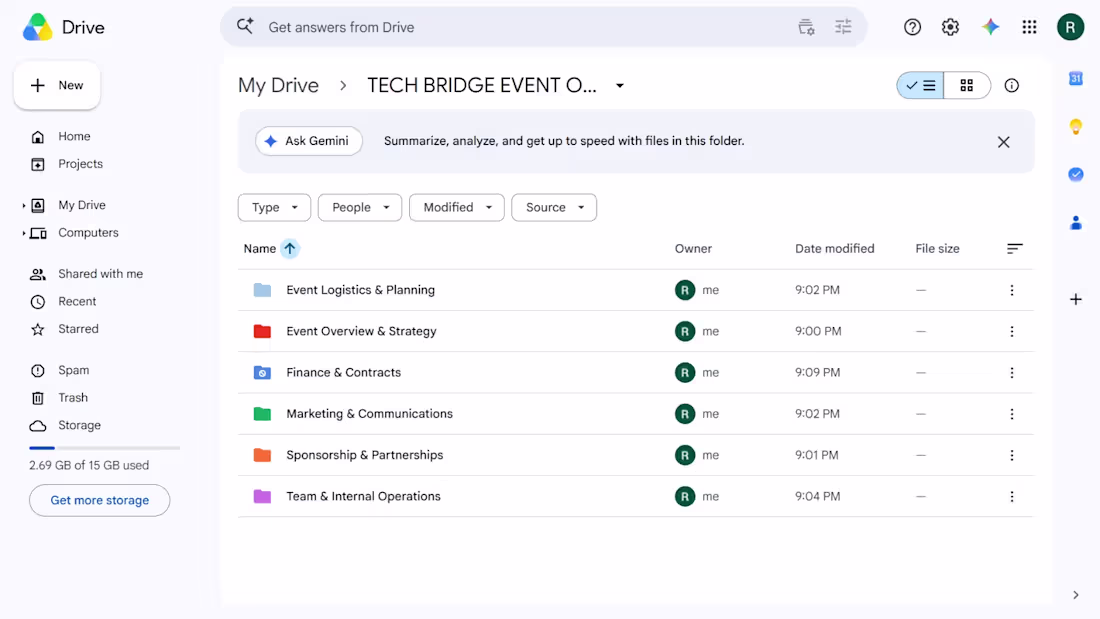
Task: Open the Type filter dropdown
Action: click(274, 208)
